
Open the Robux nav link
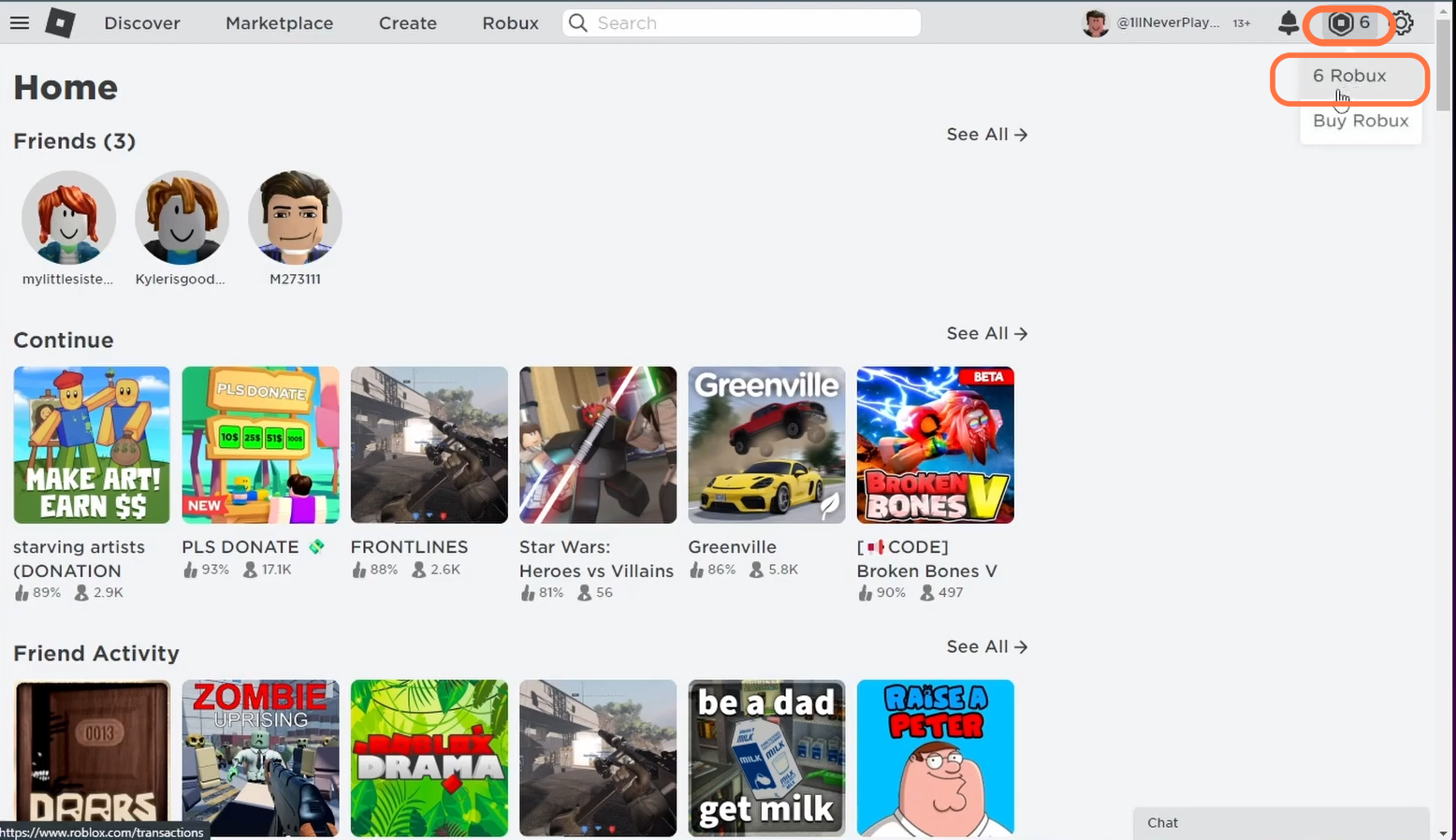tap(510, 22)
